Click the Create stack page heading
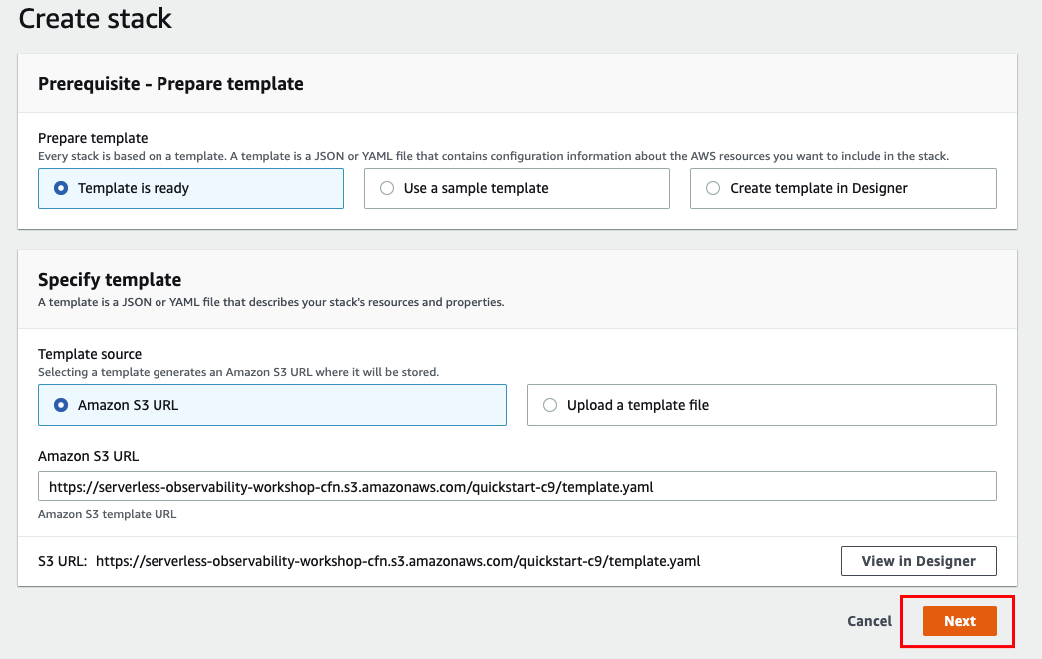 (x=95, y=18)
